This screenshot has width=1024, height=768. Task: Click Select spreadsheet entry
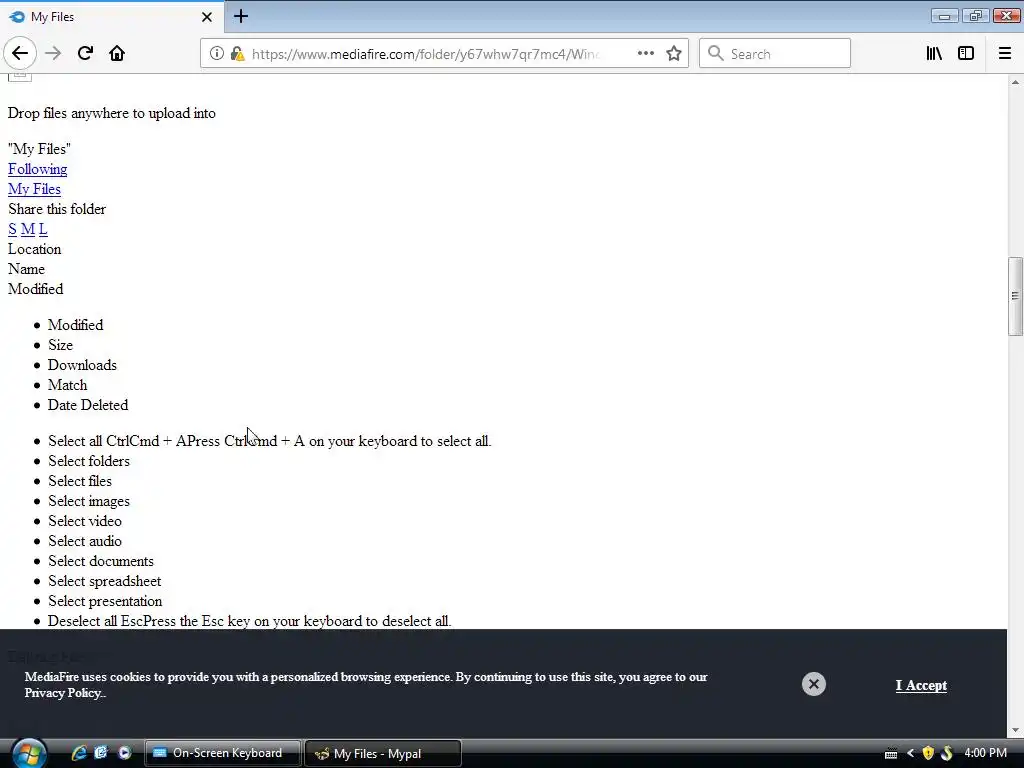[x=104, y=581]
